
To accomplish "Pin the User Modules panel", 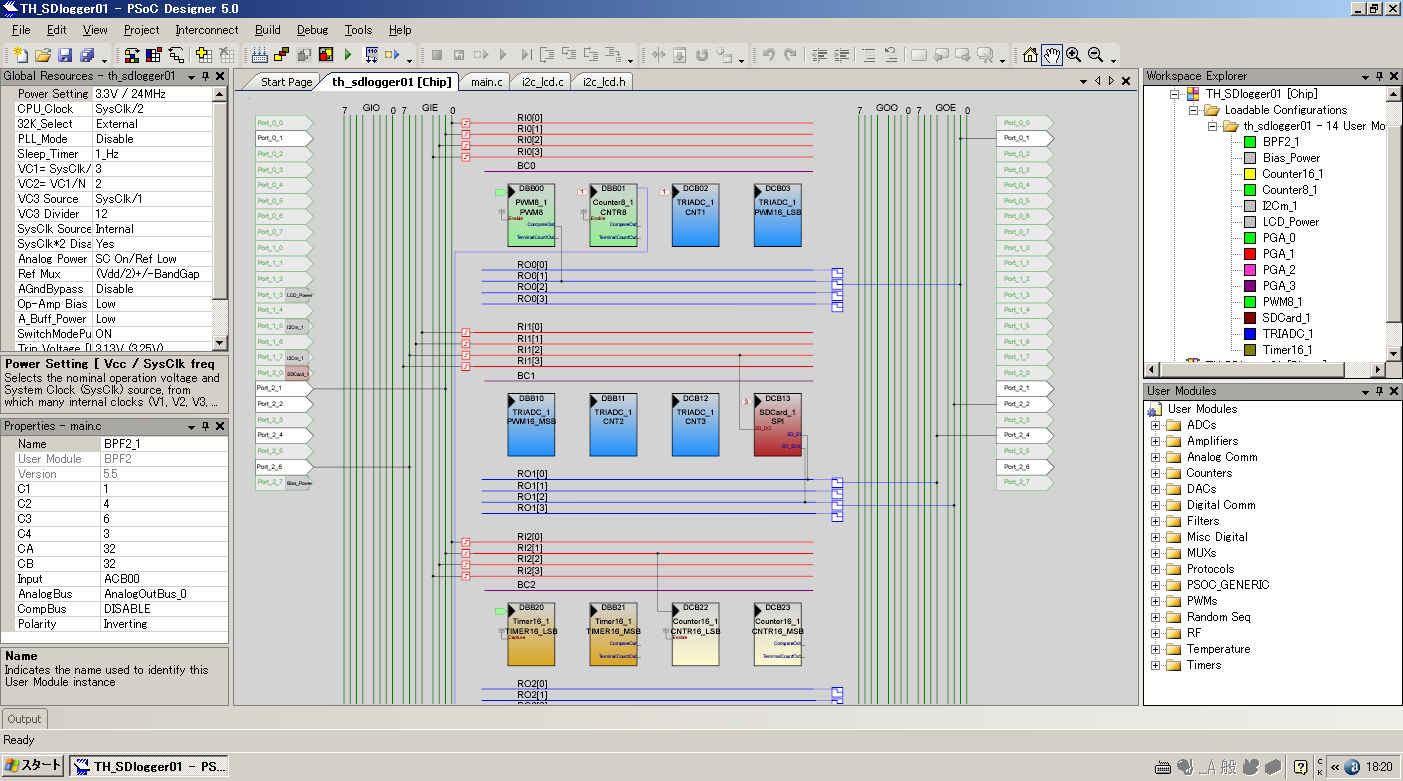I will [1379, 391].
